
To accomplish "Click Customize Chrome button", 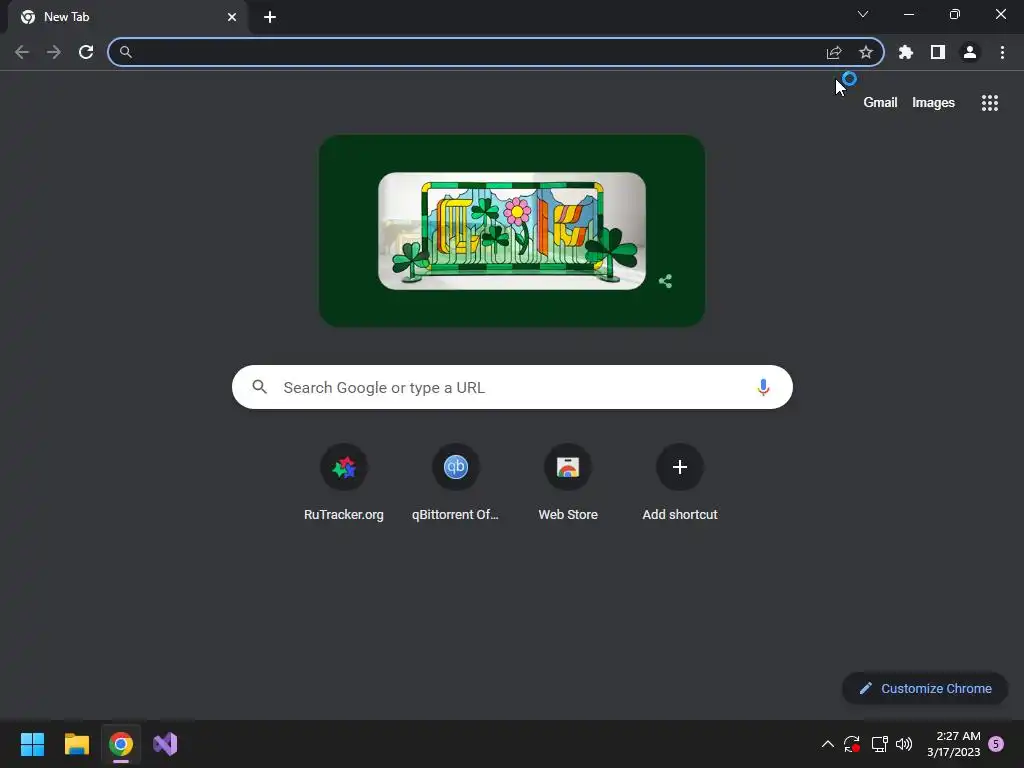I will pos(925,688).
